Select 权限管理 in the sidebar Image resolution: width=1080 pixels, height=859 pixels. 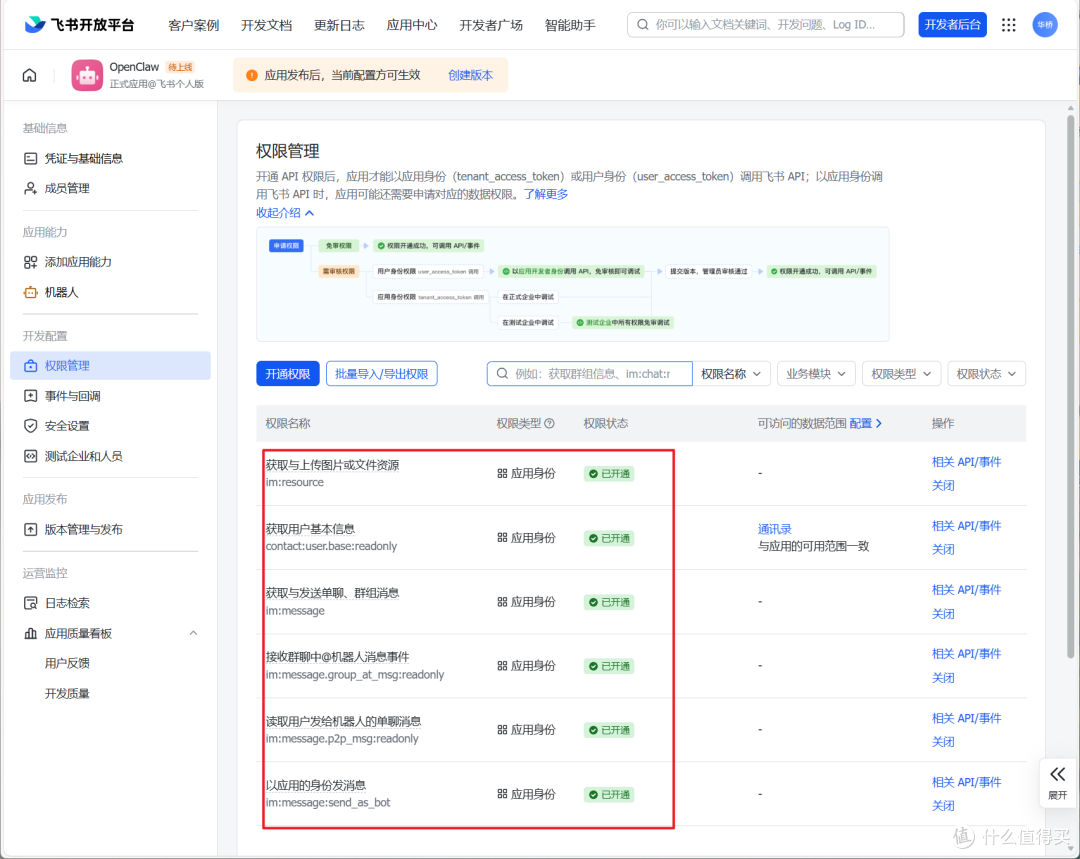110,366
